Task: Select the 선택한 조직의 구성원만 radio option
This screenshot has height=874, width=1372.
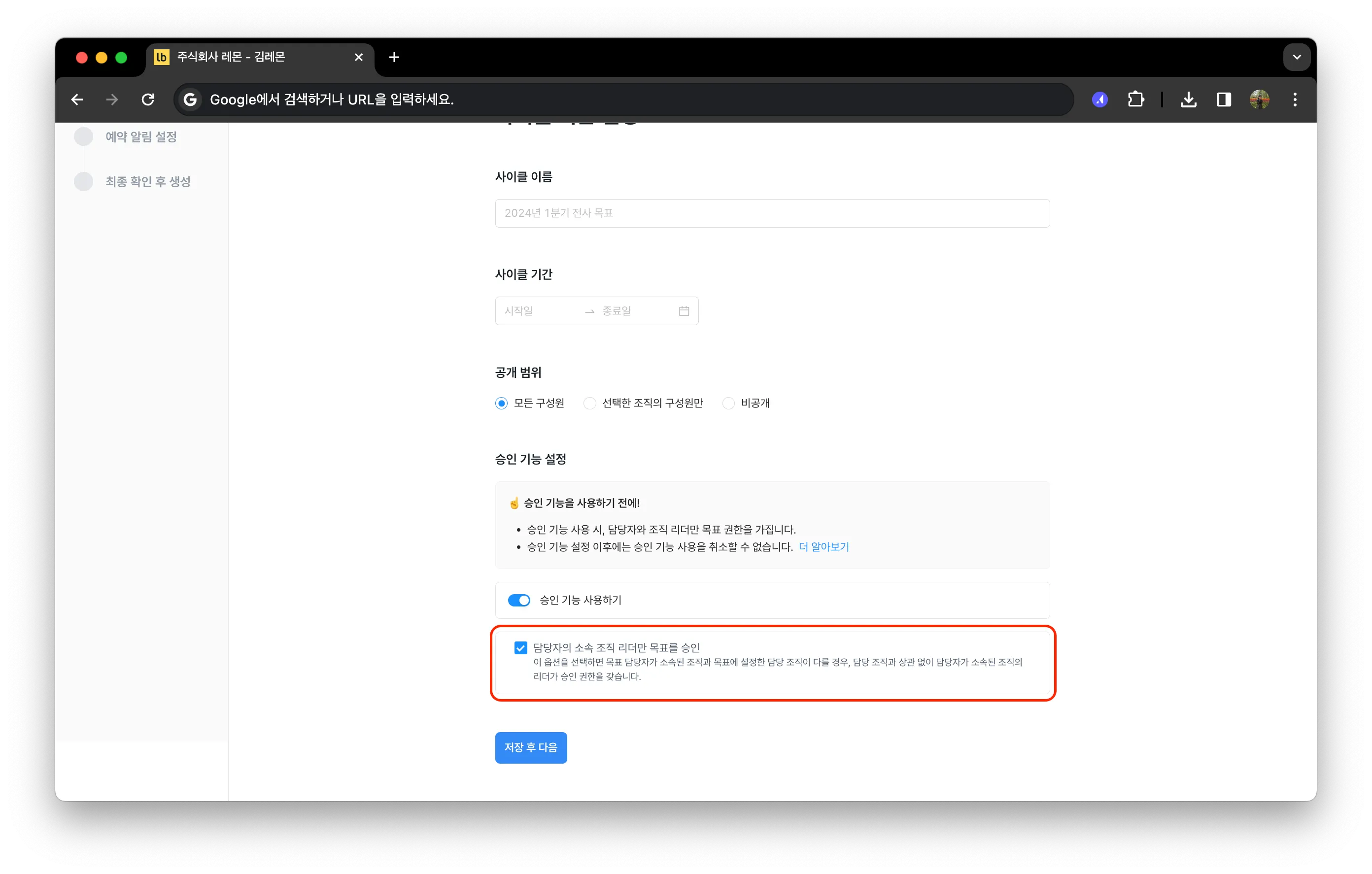Action: point(589,403)
